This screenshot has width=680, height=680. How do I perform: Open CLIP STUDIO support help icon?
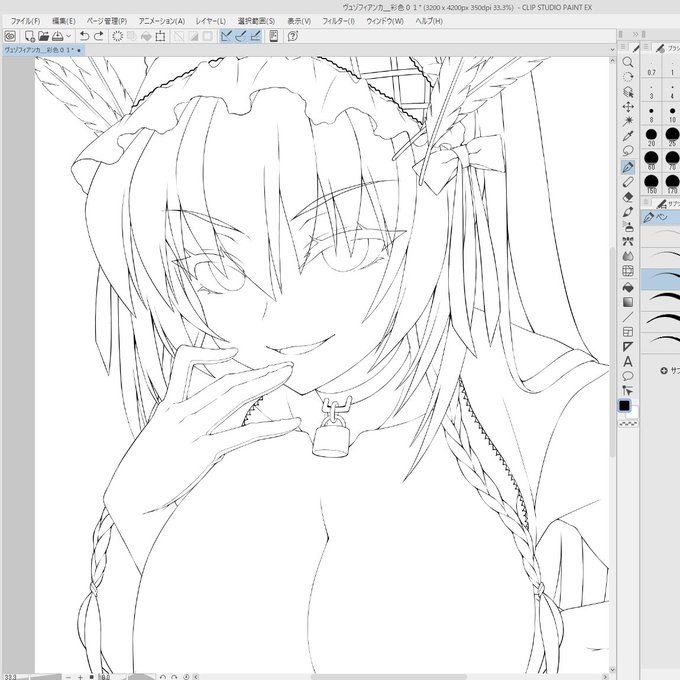click(293, 36)
